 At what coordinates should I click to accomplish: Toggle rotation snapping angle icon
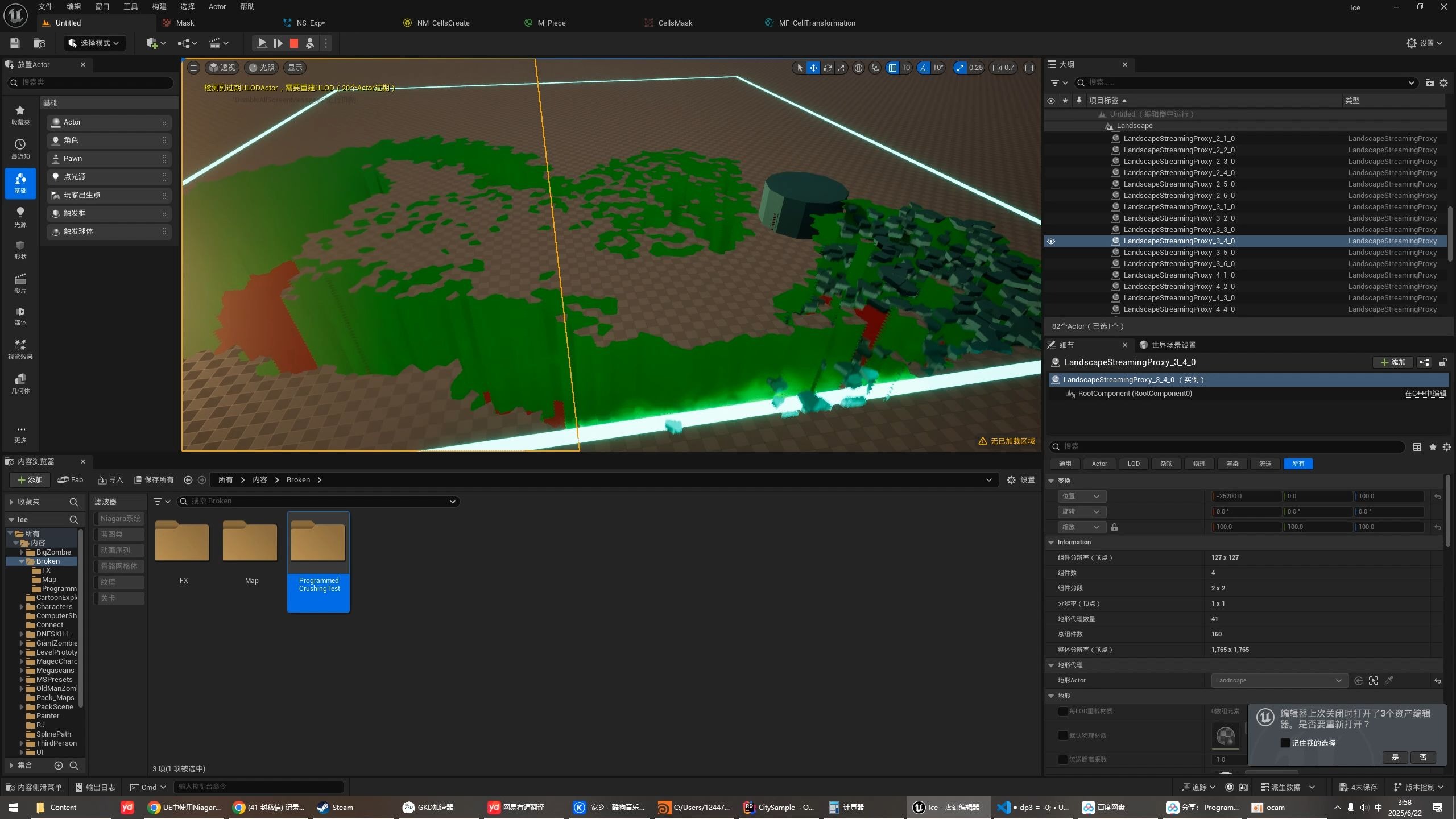[x=924, y=68]
